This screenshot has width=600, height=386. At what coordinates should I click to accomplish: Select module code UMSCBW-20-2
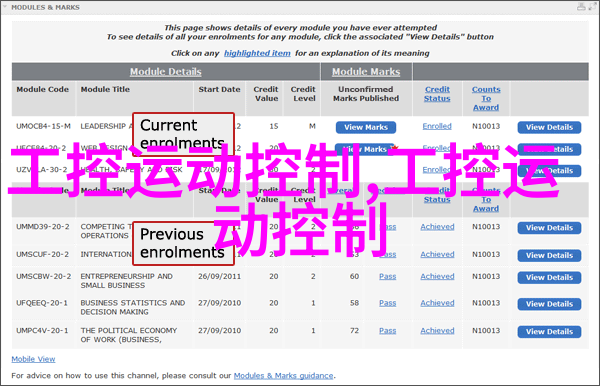43,276
